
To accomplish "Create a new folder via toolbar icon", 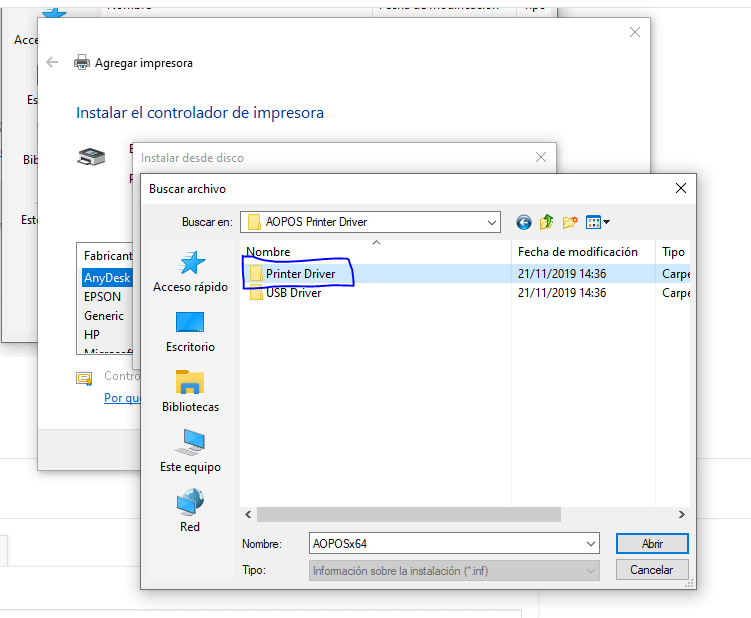I will pyautogui.click(x=570, y=222).
